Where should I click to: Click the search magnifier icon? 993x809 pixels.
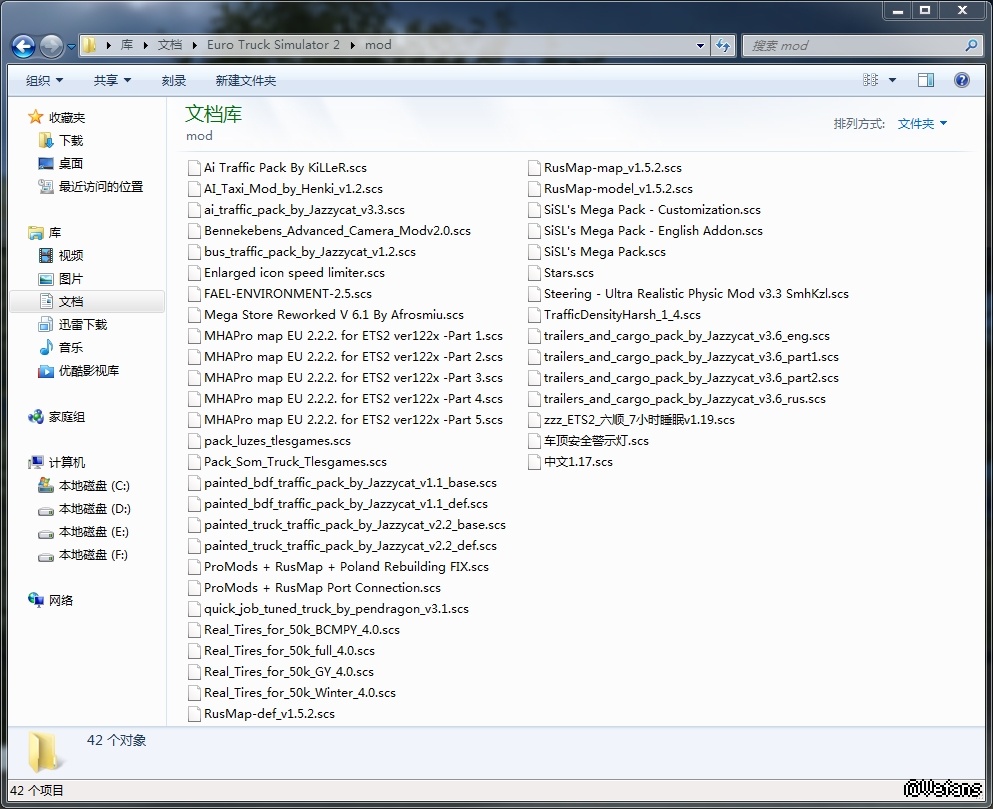(971, 45)
